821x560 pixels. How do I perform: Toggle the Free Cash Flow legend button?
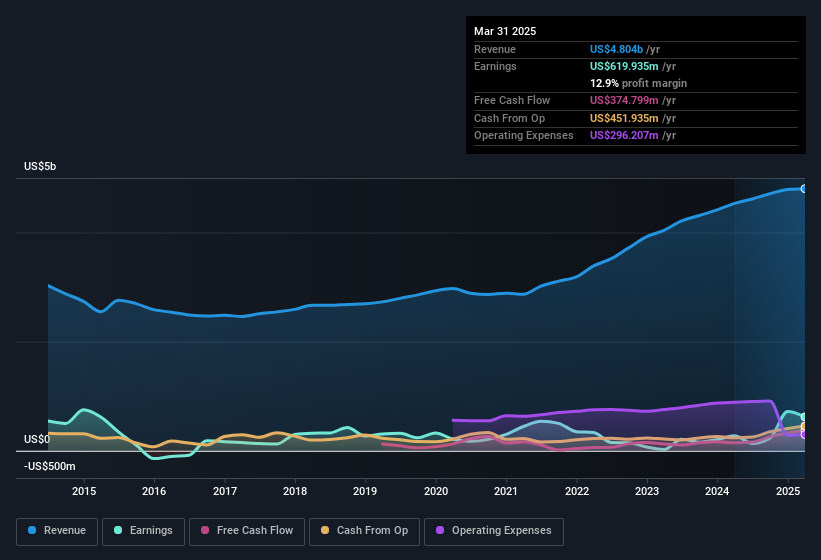247,532
